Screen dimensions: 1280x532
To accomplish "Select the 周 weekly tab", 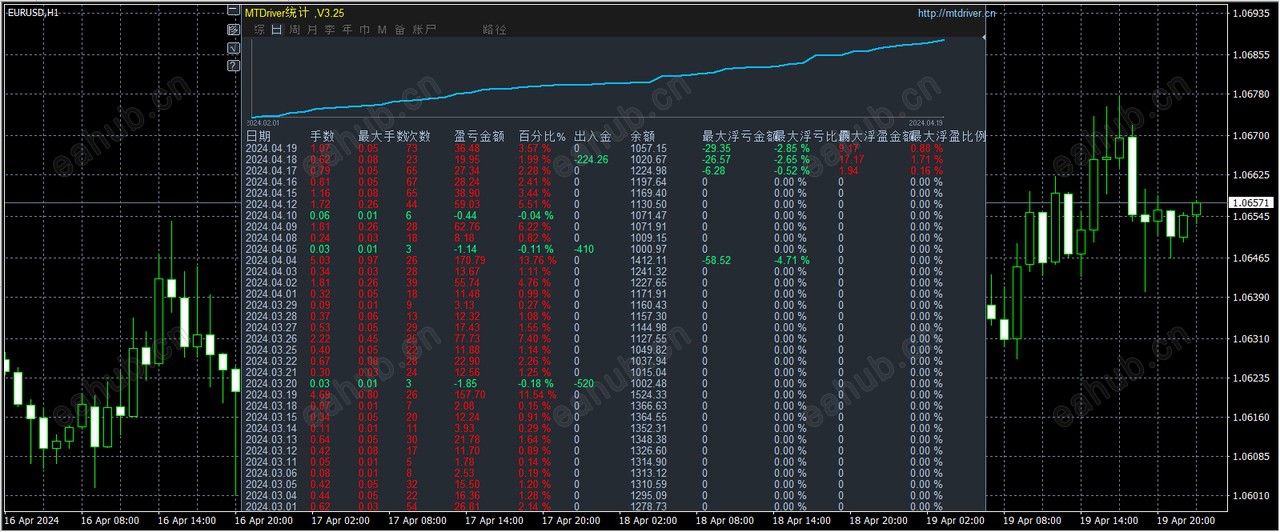I will coord(294,30).
